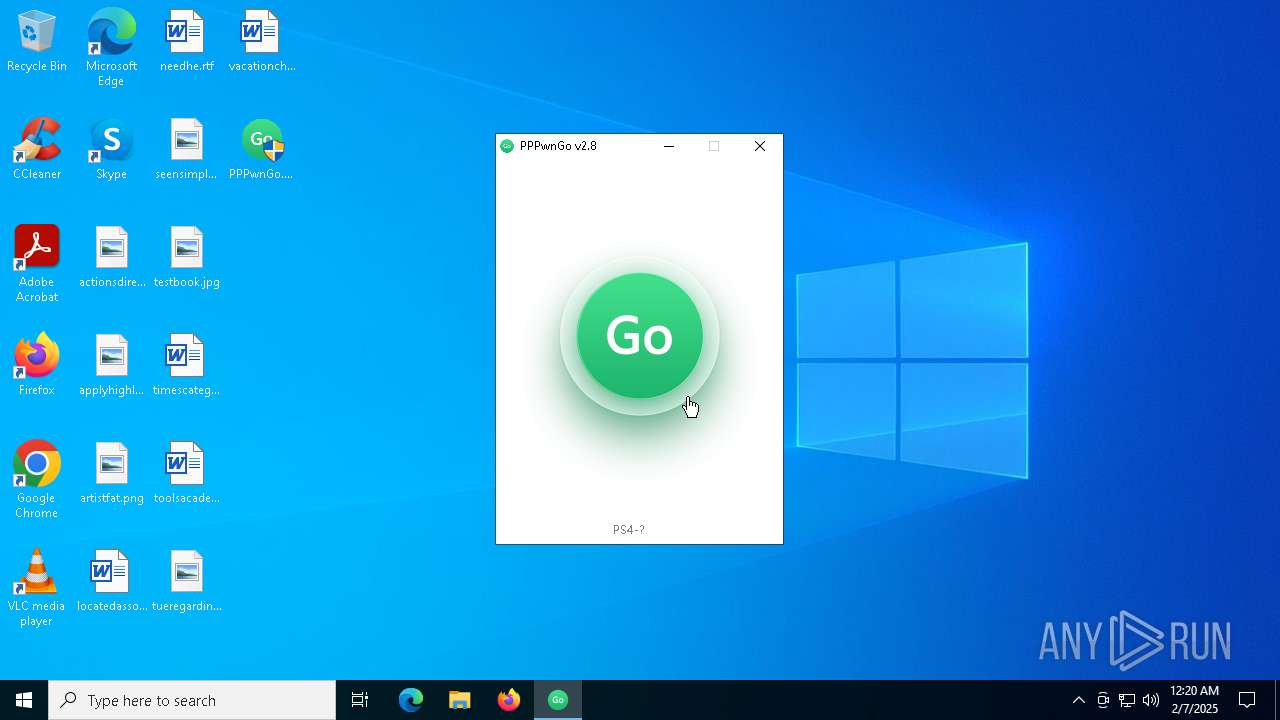
Task: Select timescateg... Word document icon
Action: (187, 366)
